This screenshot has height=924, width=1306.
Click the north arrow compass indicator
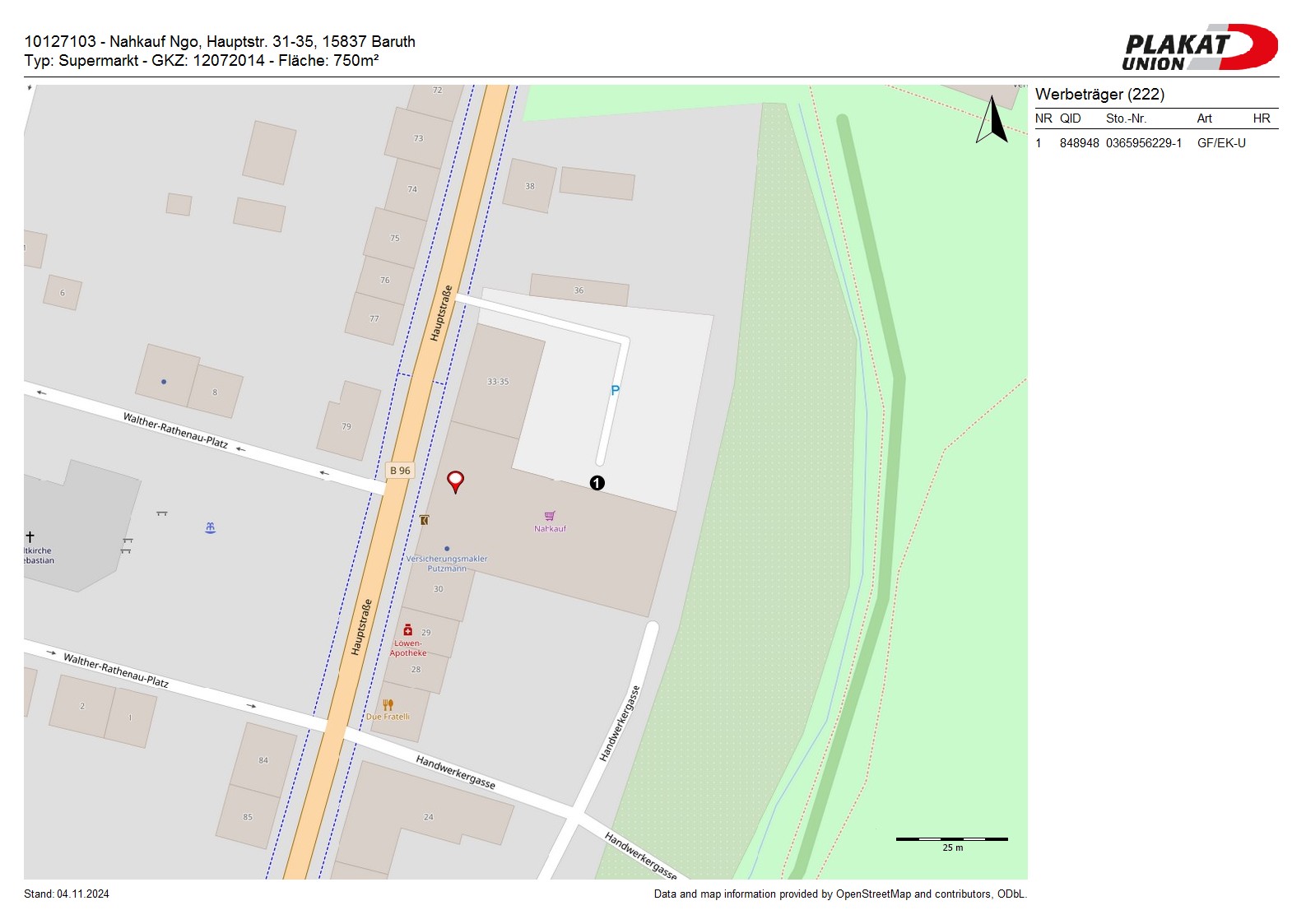tap(993, 120)
